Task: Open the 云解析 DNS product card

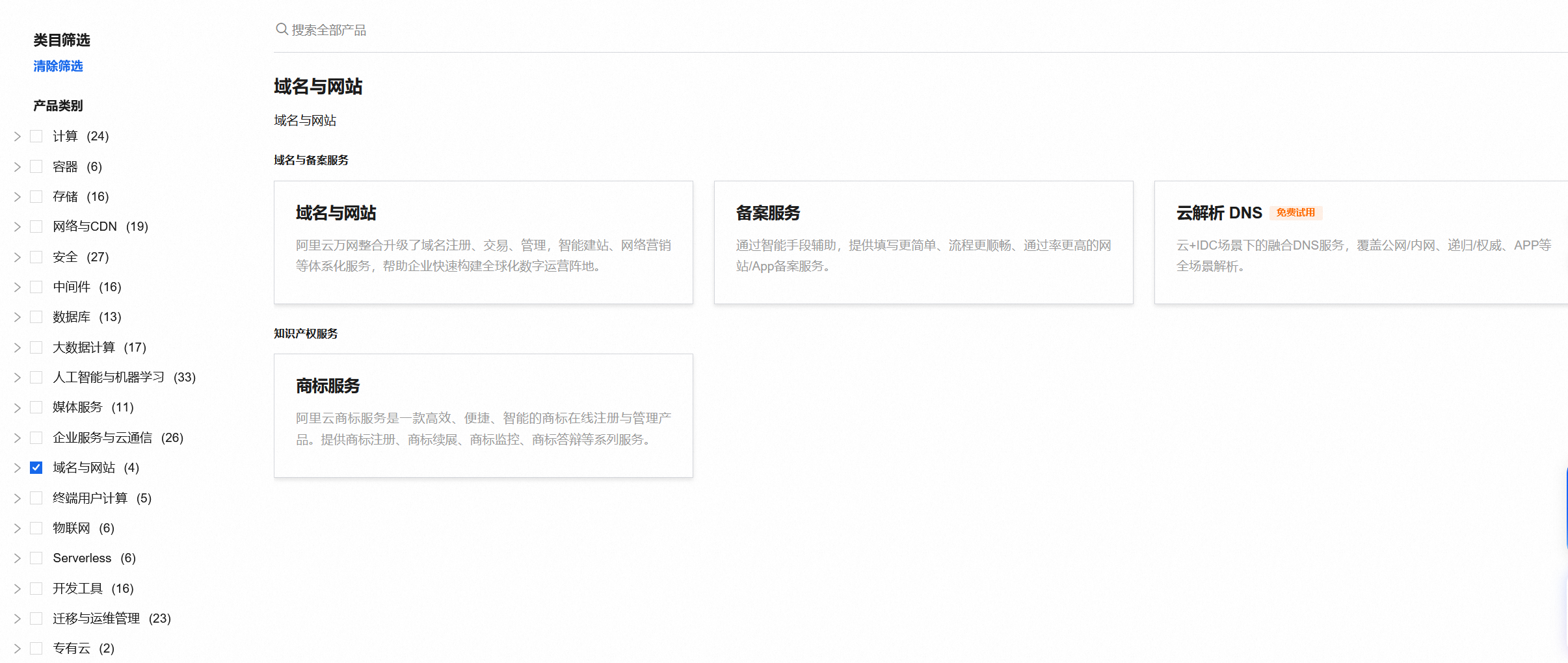Action: click(1361, 242)
